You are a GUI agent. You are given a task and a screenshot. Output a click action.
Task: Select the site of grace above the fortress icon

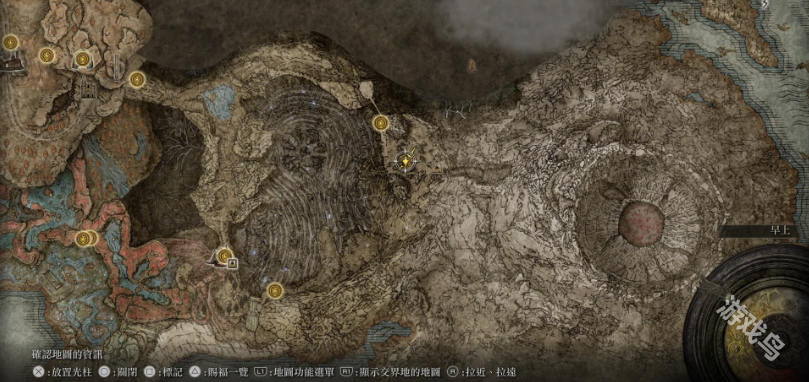[x=82, y=59]
